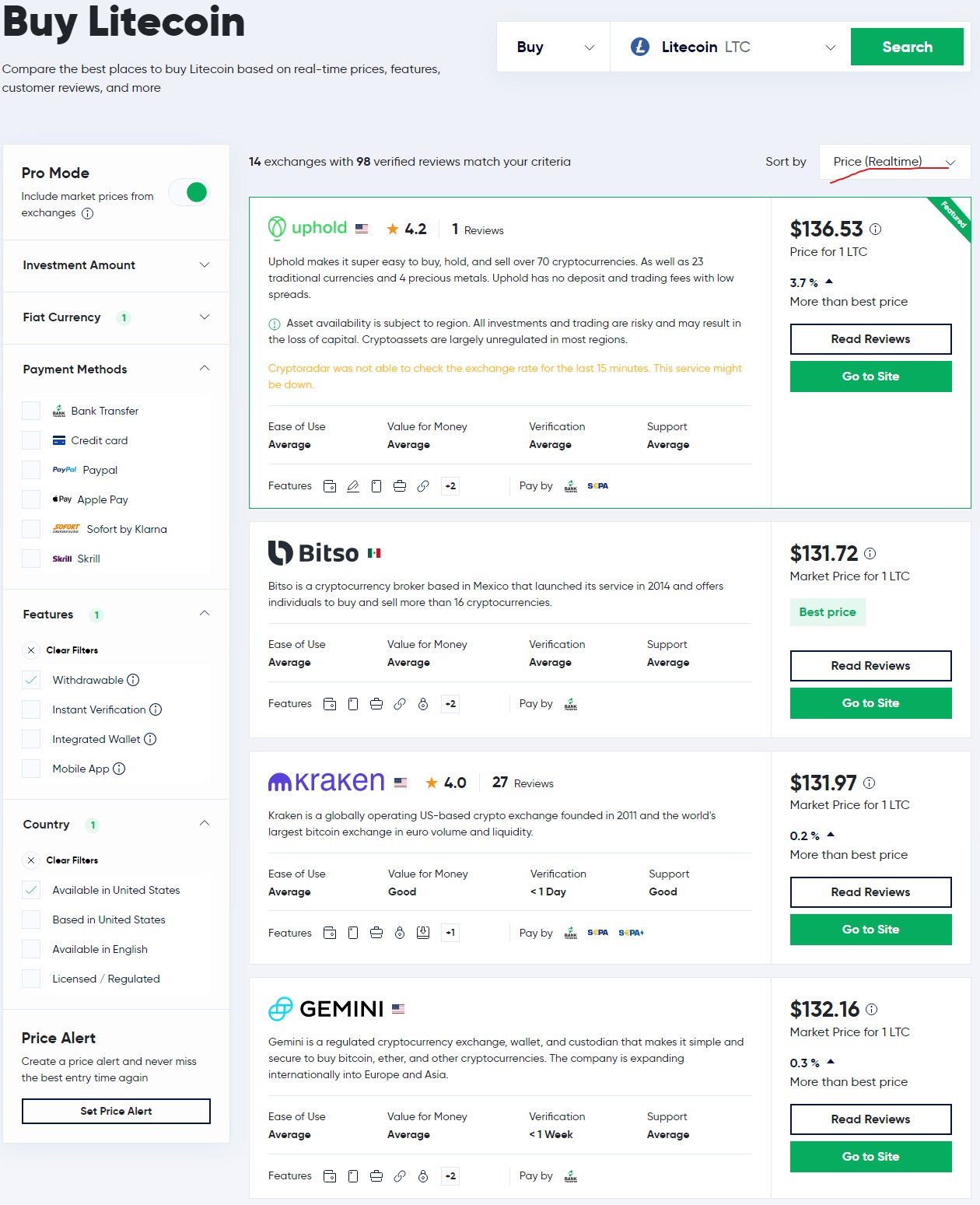Image resolution: width=980 pixels, height=1205 pixels.
Task: Click the Set Price Alert button
Action: 116,1111
